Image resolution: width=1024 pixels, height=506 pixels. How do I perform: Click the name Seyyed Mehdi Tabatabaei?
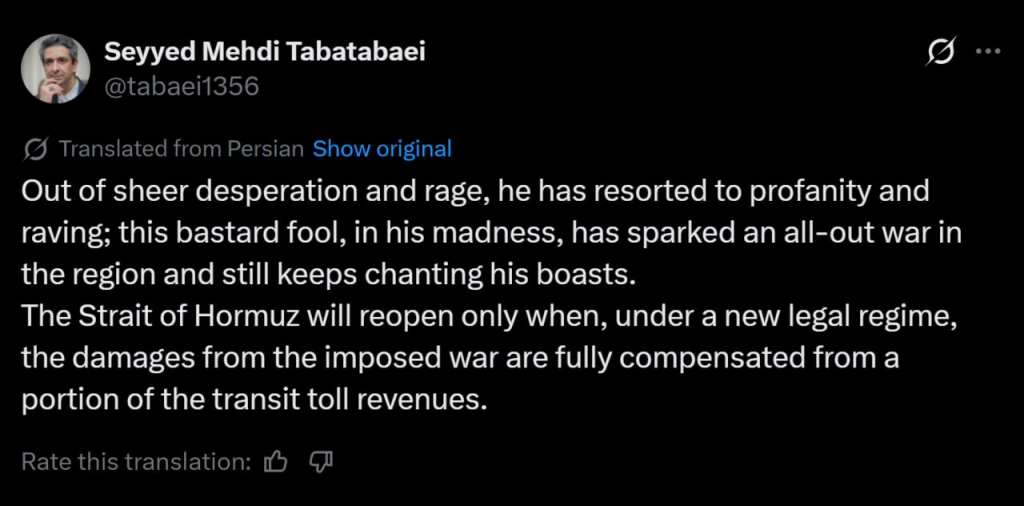(264, 52)
